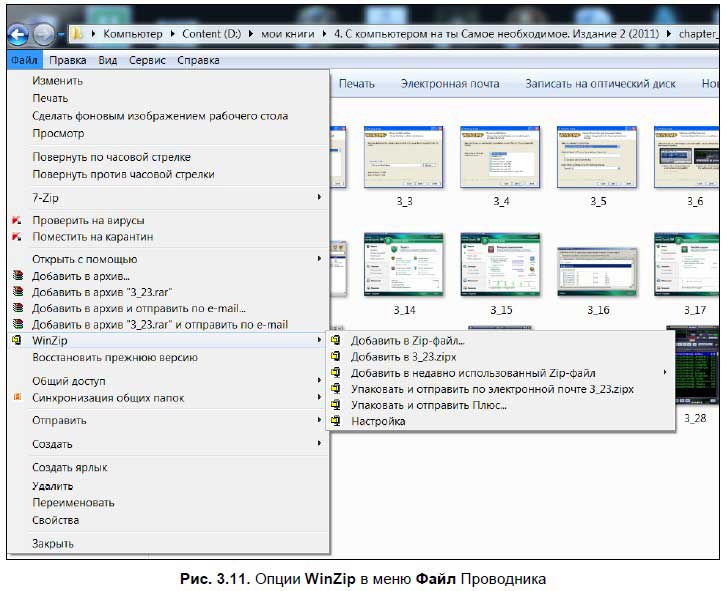Click the WinRAR icon beside Добавить в архив "3_23.rar" и отправить по e-mail

click(18, 324)
